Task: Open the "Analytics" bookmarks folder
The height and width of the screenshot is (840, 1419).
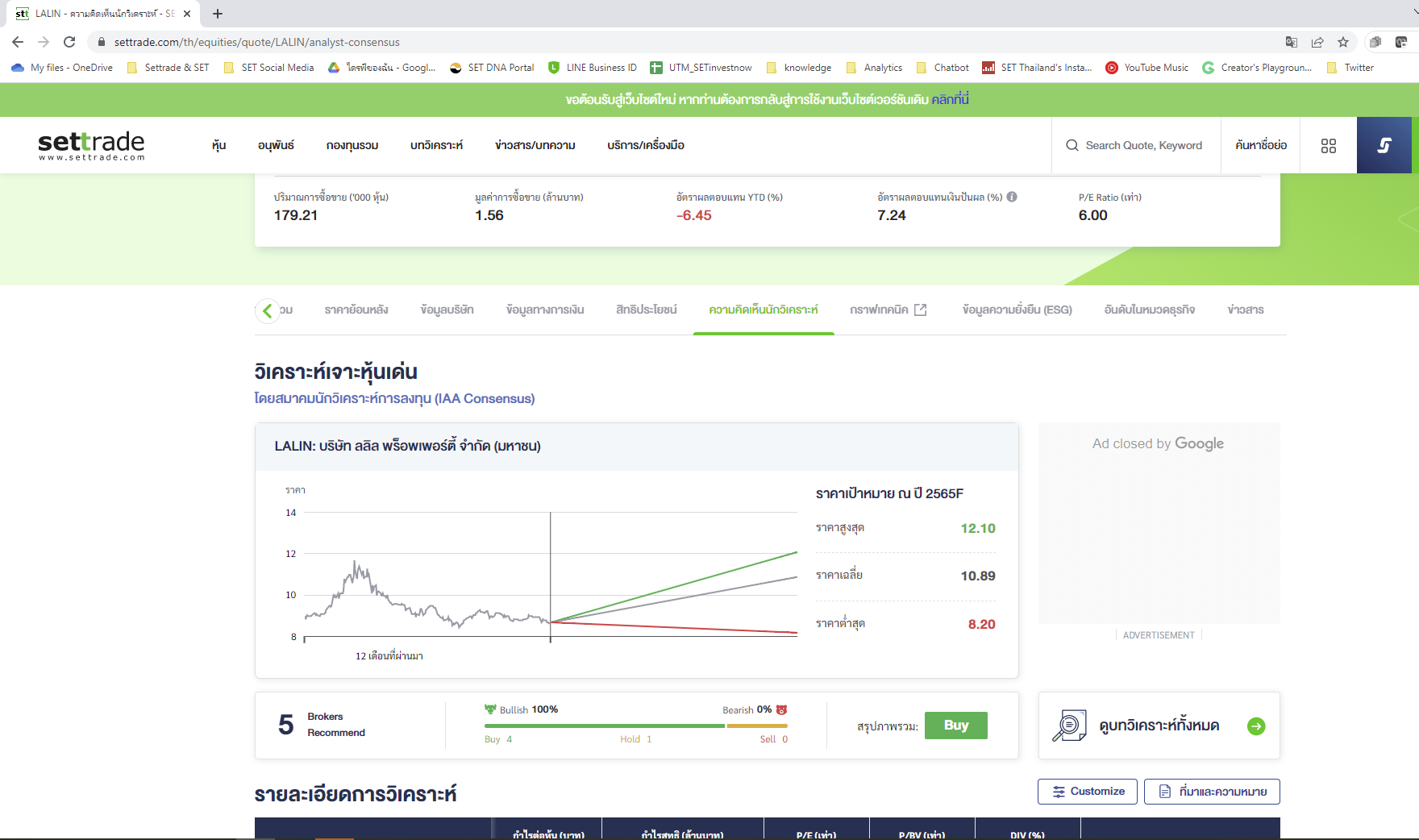Action: point(883,68)
